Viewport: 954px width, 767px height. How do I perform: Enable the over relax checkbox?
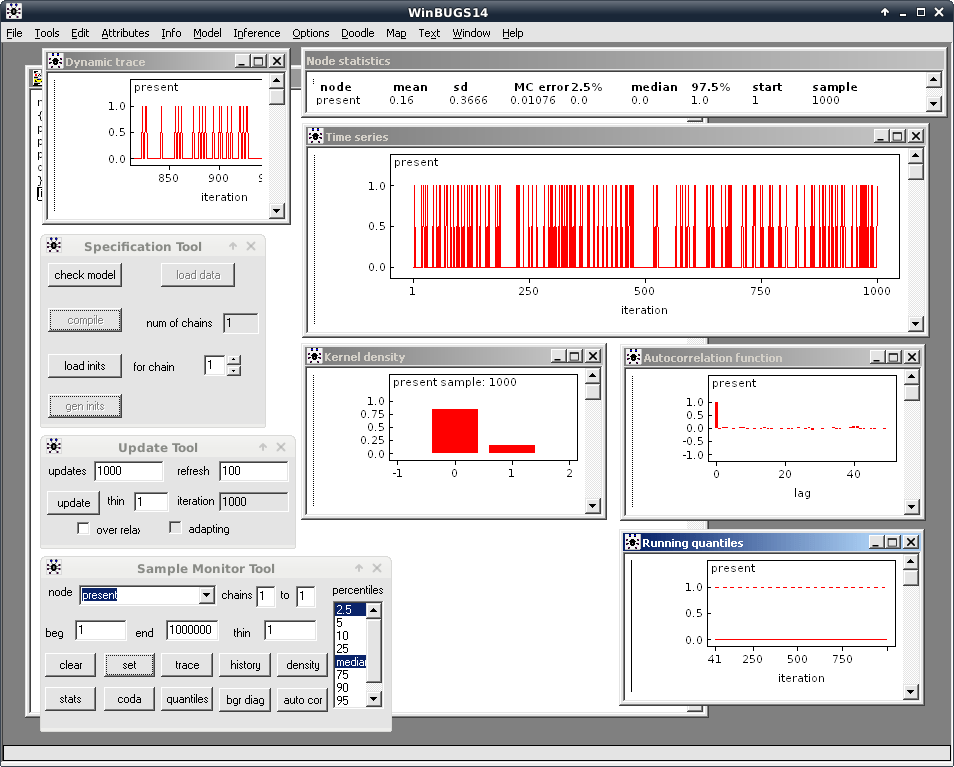(x=83, y=528)
